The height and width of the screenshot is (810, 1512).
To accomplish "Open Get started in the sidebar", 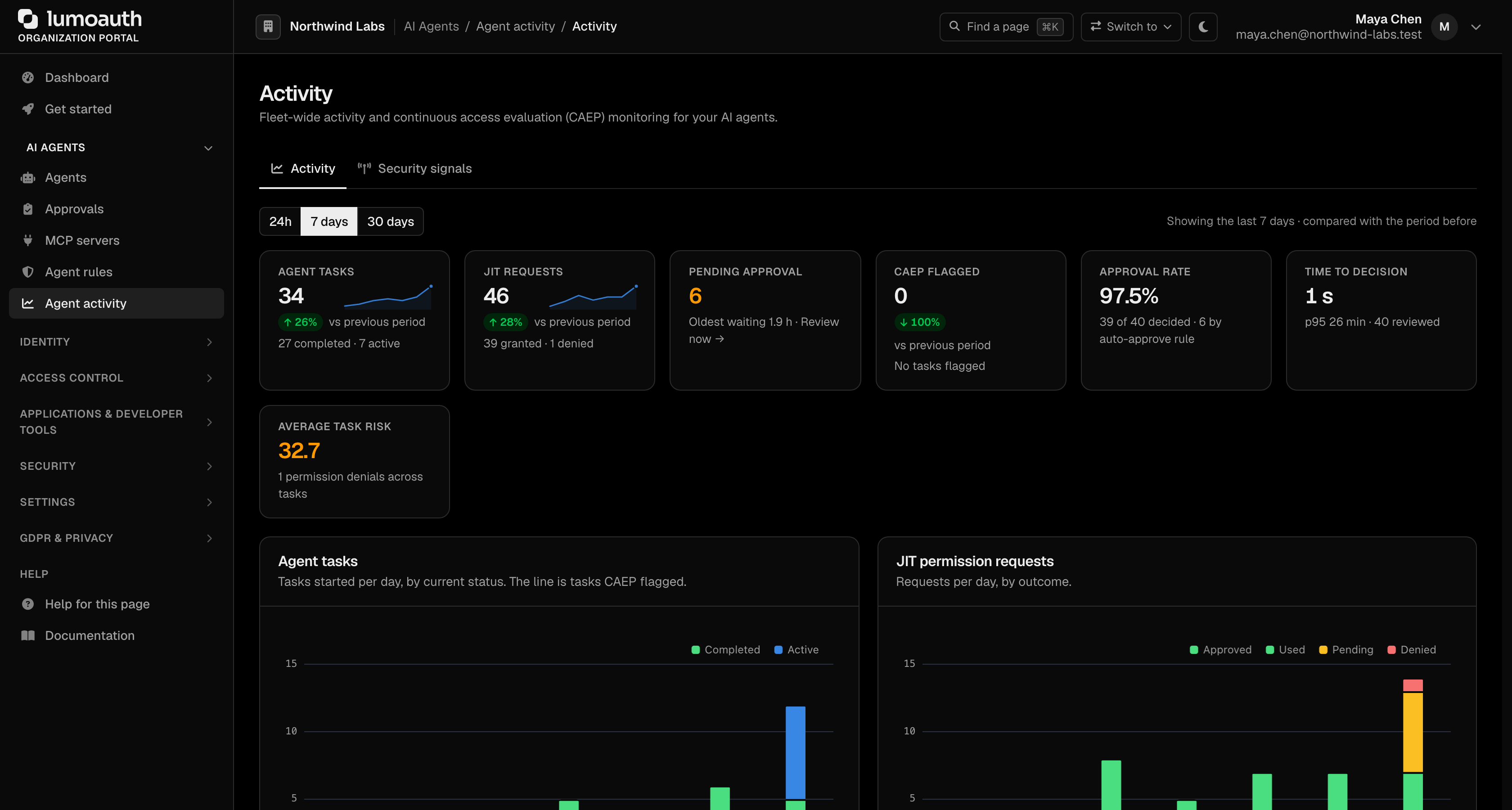I will pyautogui.click(x=116, y=109).
